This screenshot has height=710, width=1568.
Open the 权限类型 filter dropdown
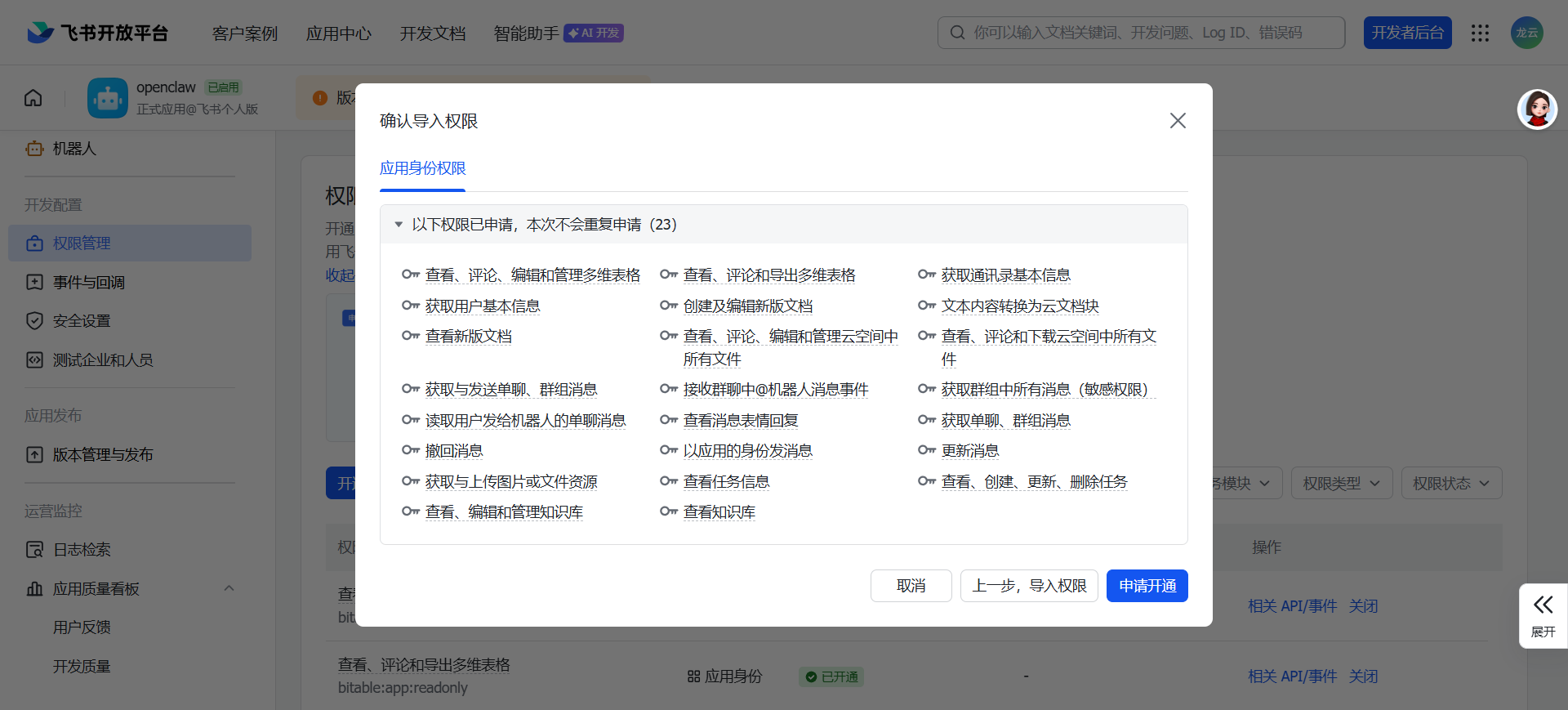(1341, 484)
